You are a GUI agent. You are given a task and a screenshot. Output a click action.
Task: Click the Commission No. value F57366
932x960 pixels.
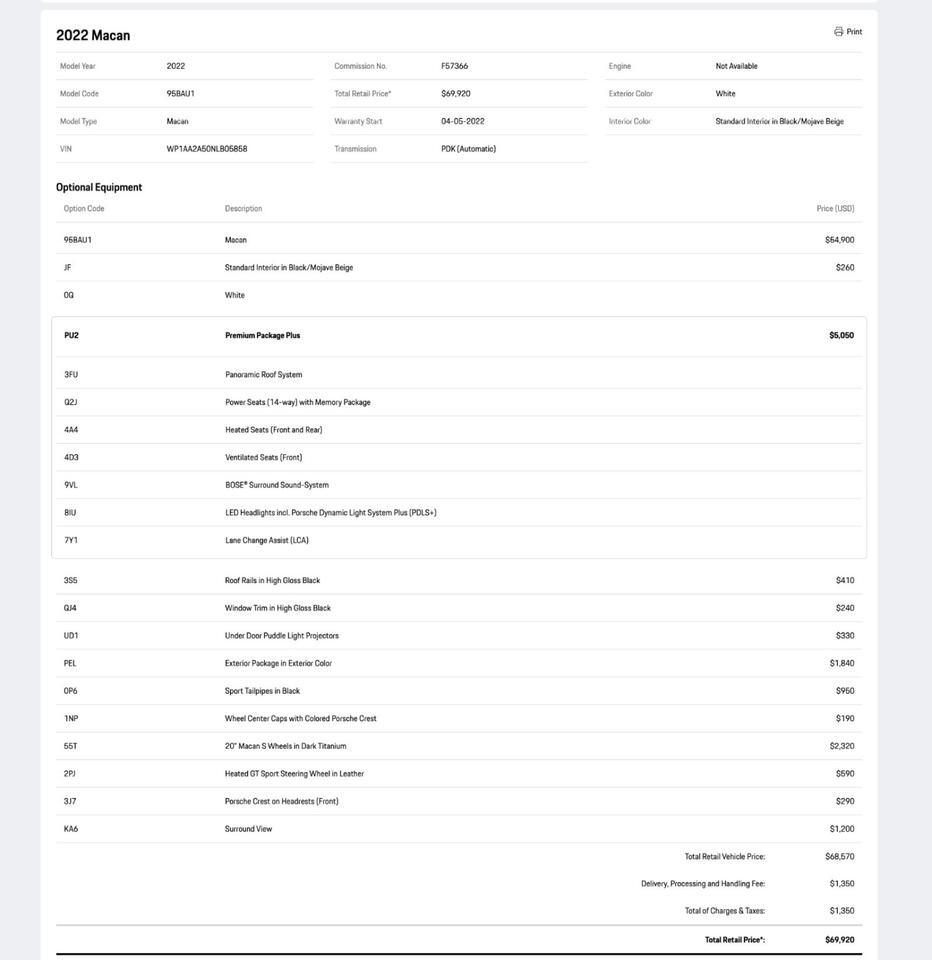[455, 66]
